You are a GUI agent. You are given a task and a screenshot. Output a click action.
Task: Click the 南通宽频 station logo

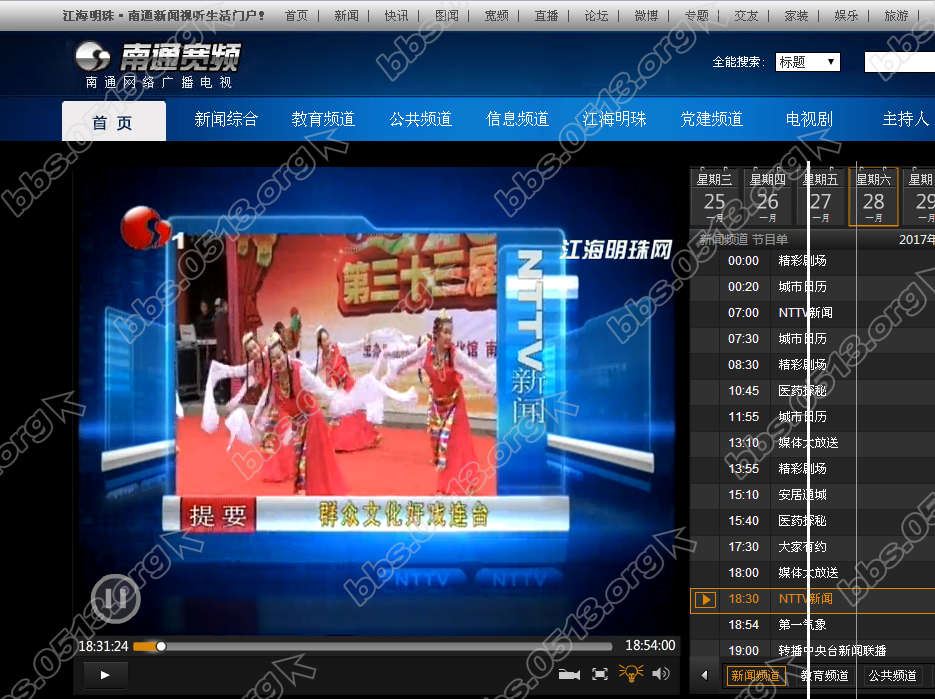point(160,60)
